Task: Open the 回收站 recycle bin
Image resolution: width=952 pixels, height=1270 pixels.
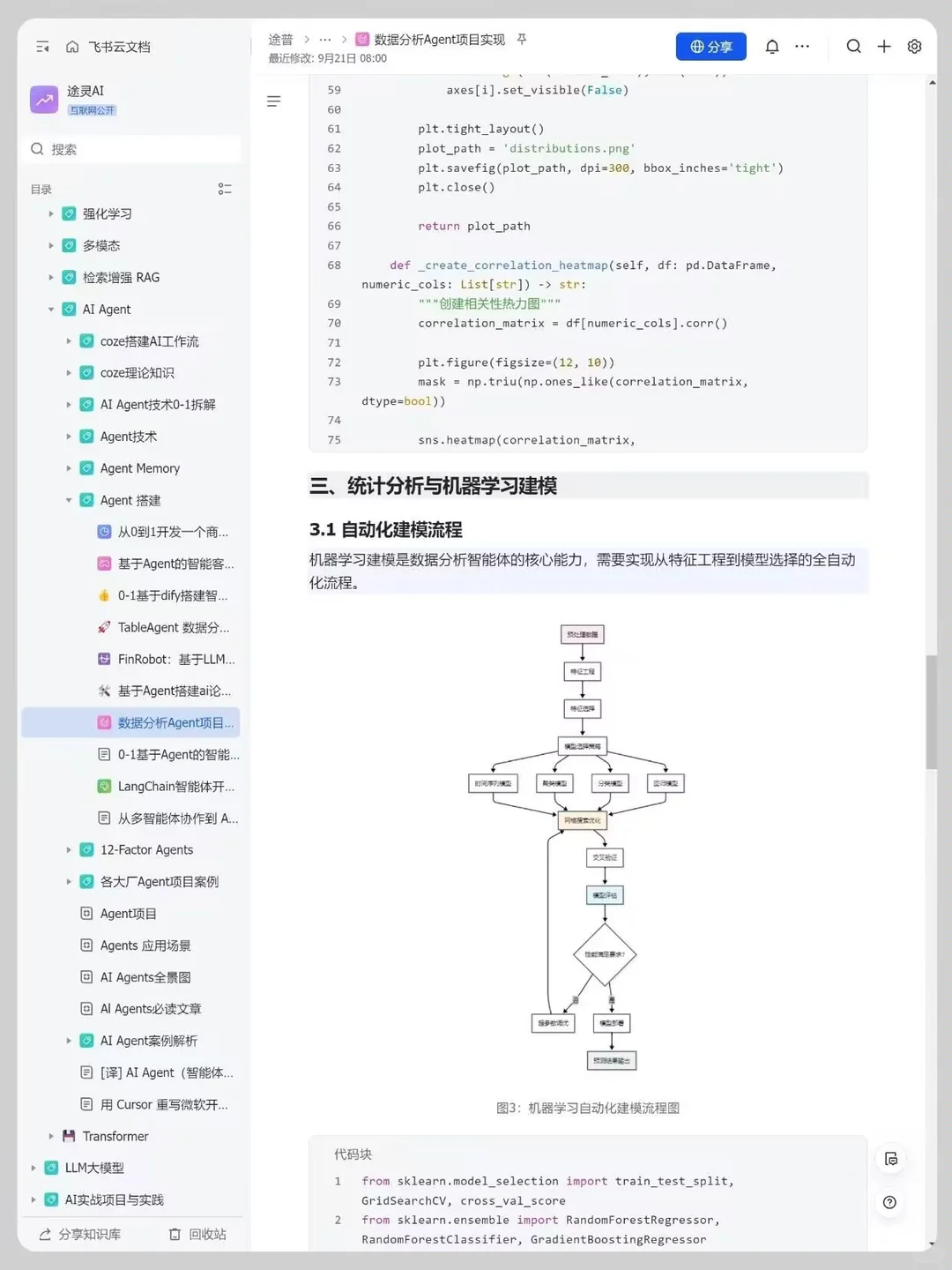Action: point(198,1235)
